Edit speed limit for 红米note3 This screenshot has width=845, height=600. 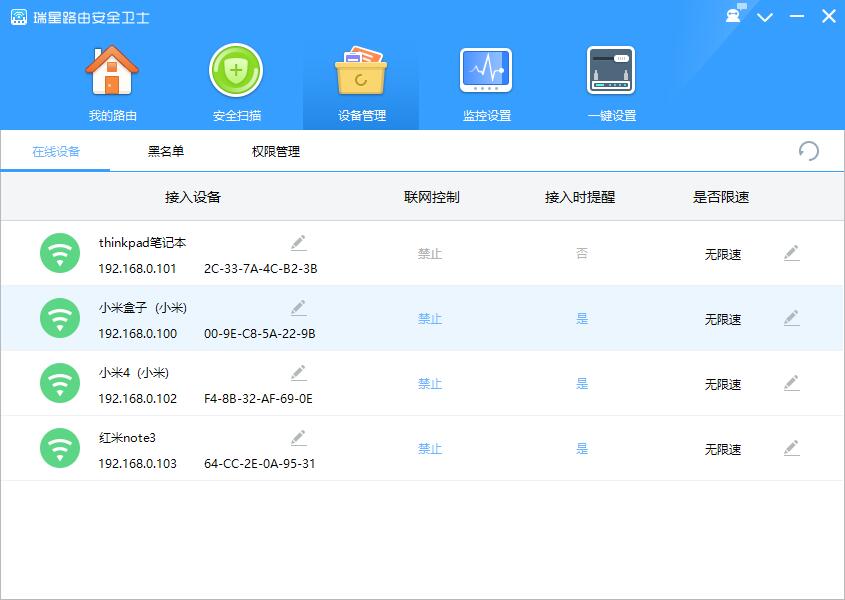point(792,448)
